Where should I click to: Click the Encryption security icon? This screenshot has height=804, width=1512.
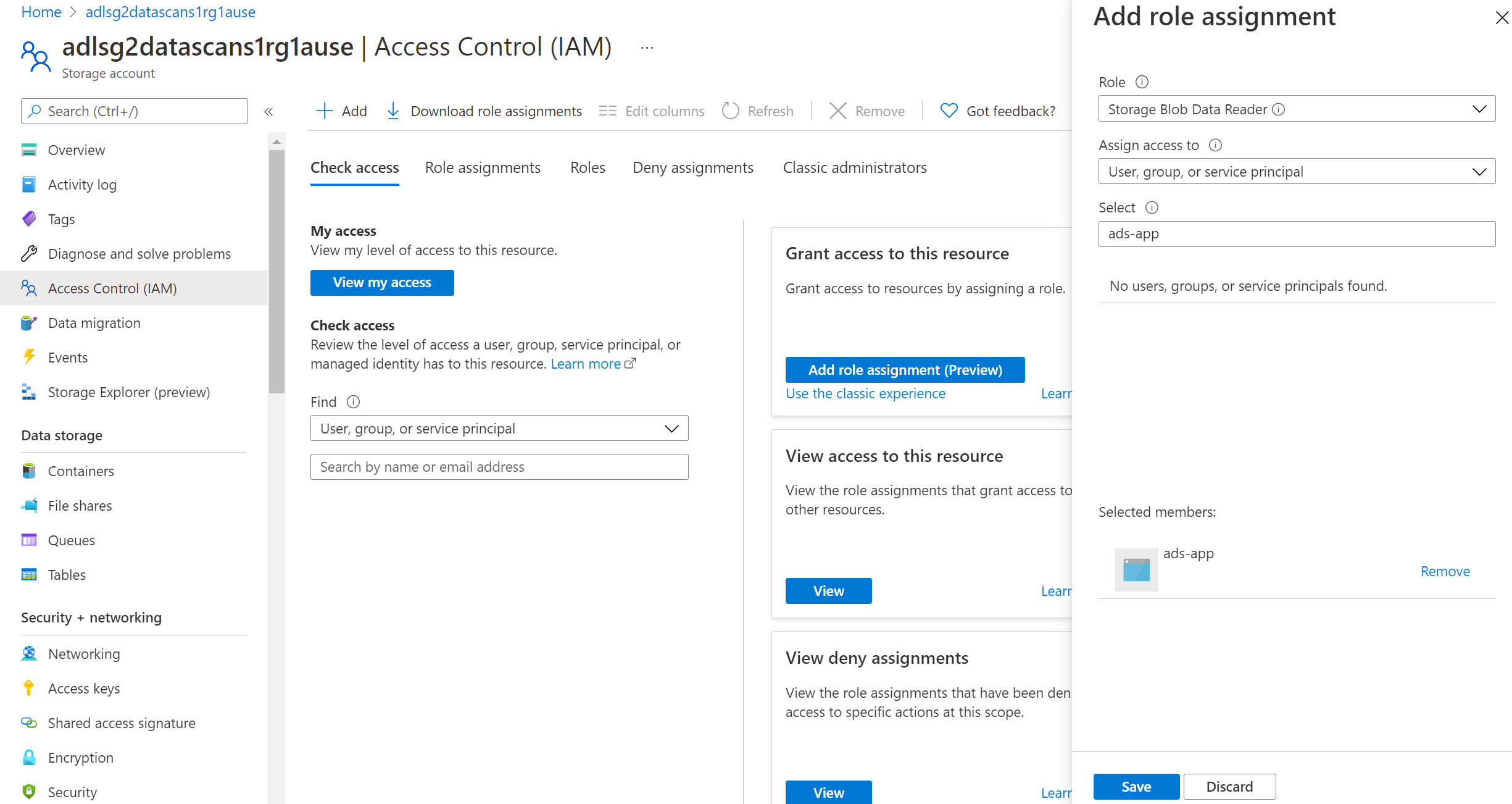(28, 757)
